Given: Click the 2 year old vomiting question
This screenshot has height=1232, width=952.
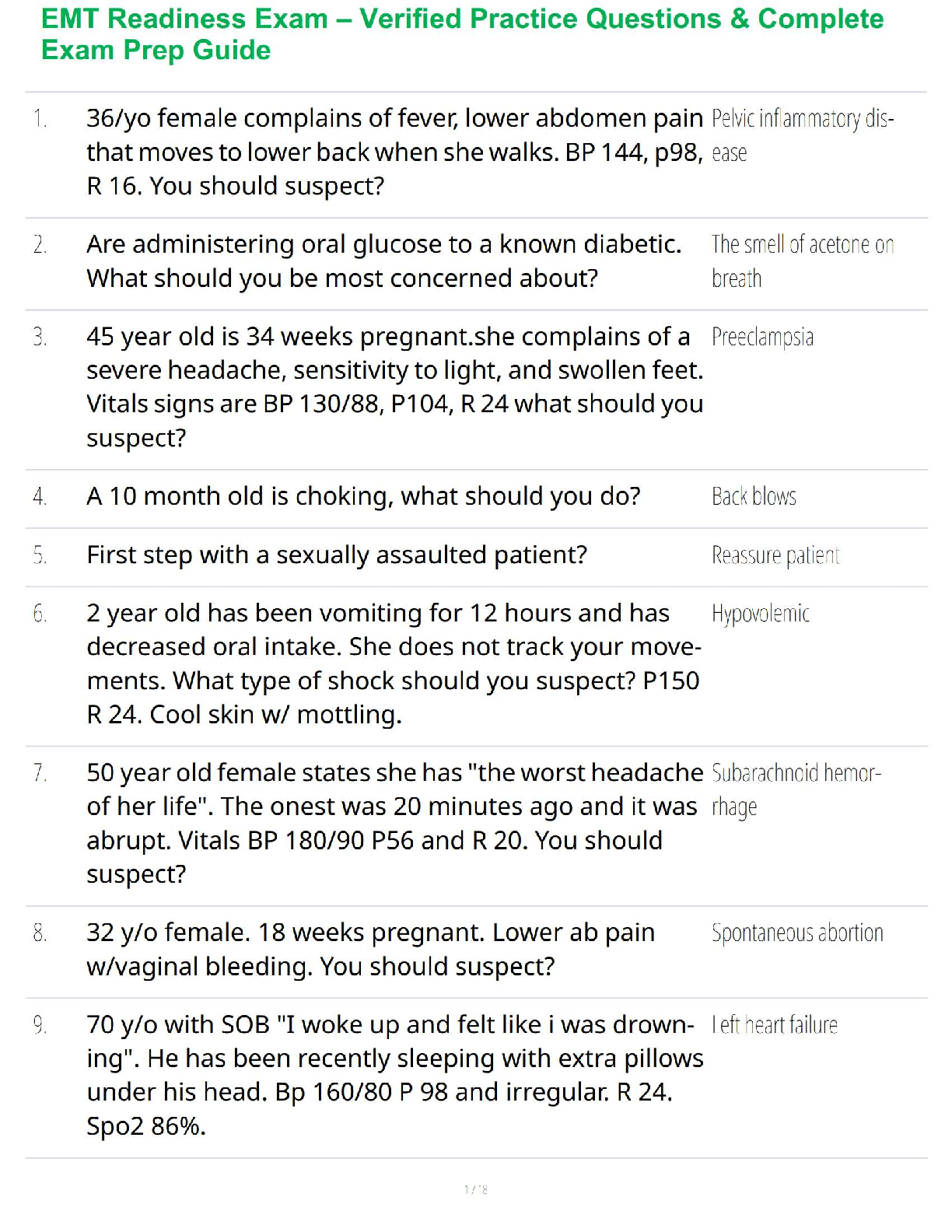Looking at the screenshot, I should [x=394, y=663].
